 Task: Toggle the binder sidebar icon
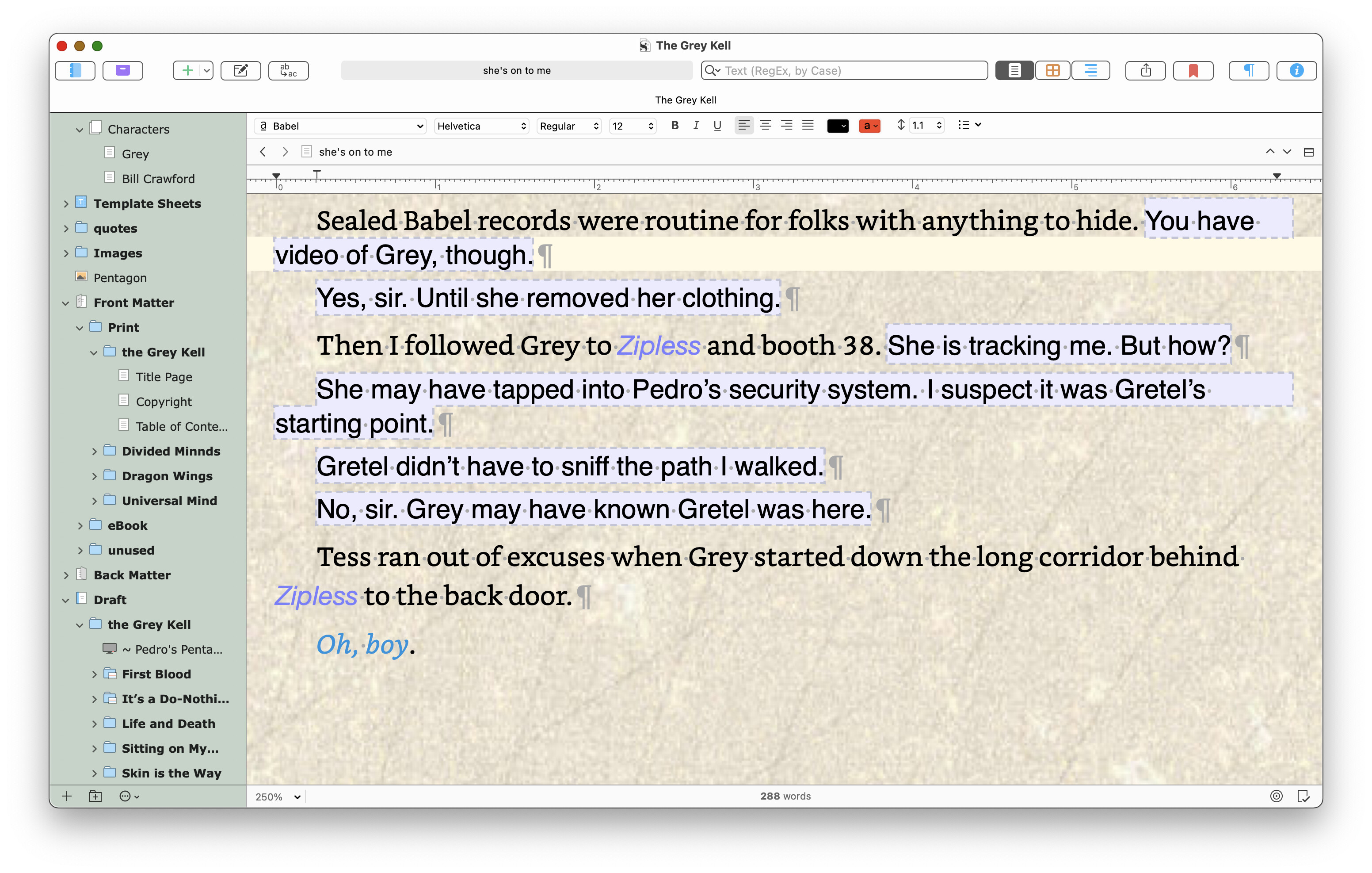[x=75, y=70]
